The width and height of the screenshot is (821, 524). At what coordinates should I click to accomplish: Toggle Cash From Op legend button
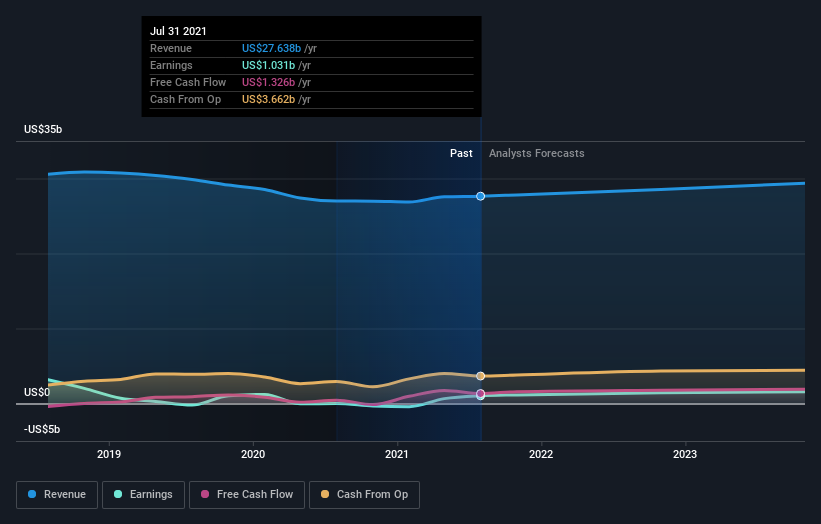click(x=364, y=494)
